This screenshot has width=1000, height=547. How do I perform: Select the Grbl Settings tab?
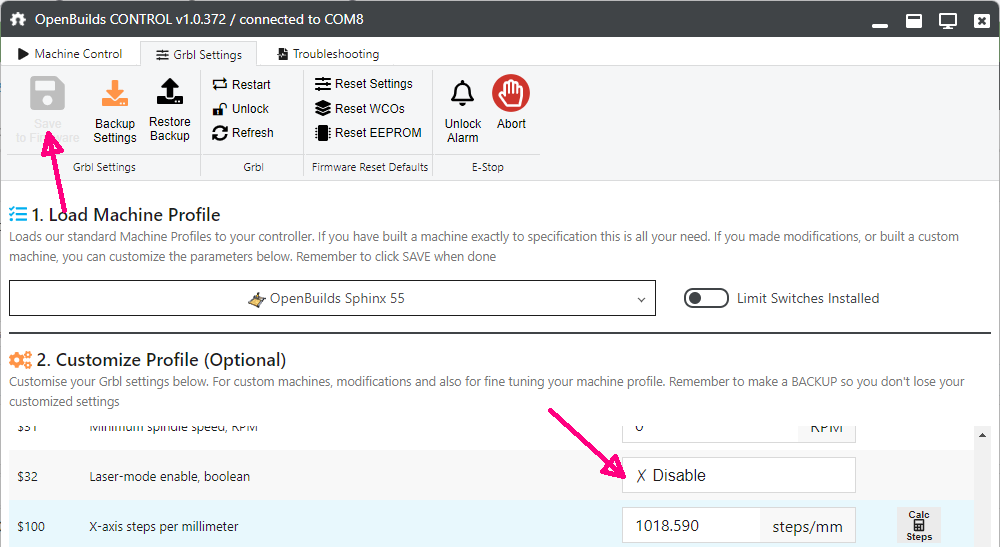(198, 55)
